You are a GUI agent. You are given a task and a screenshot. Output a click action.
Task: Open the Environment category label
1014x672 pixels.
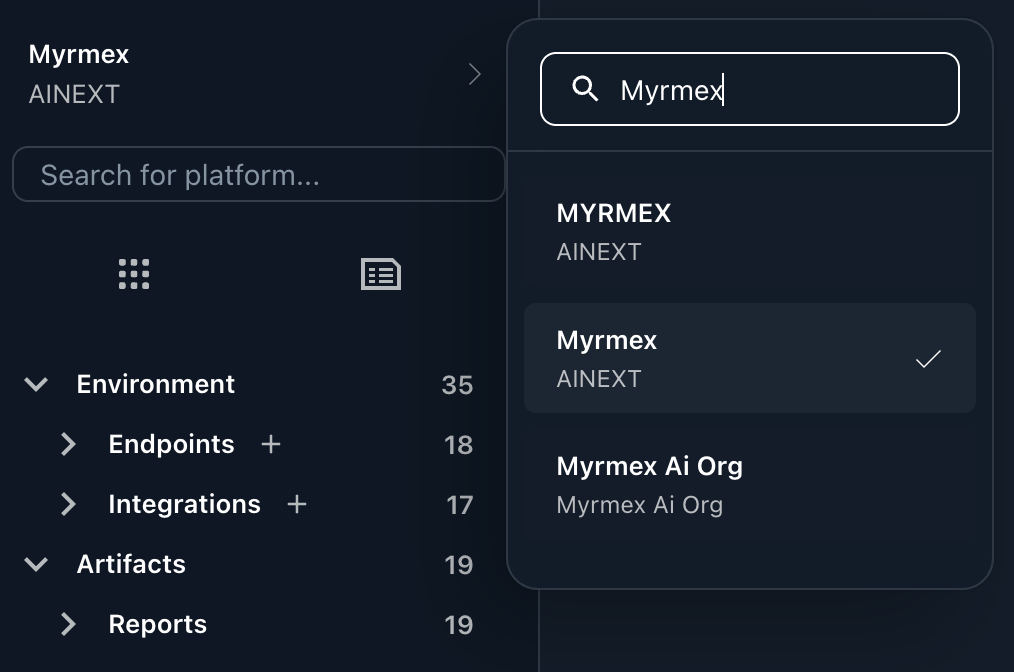pos(155,384)
